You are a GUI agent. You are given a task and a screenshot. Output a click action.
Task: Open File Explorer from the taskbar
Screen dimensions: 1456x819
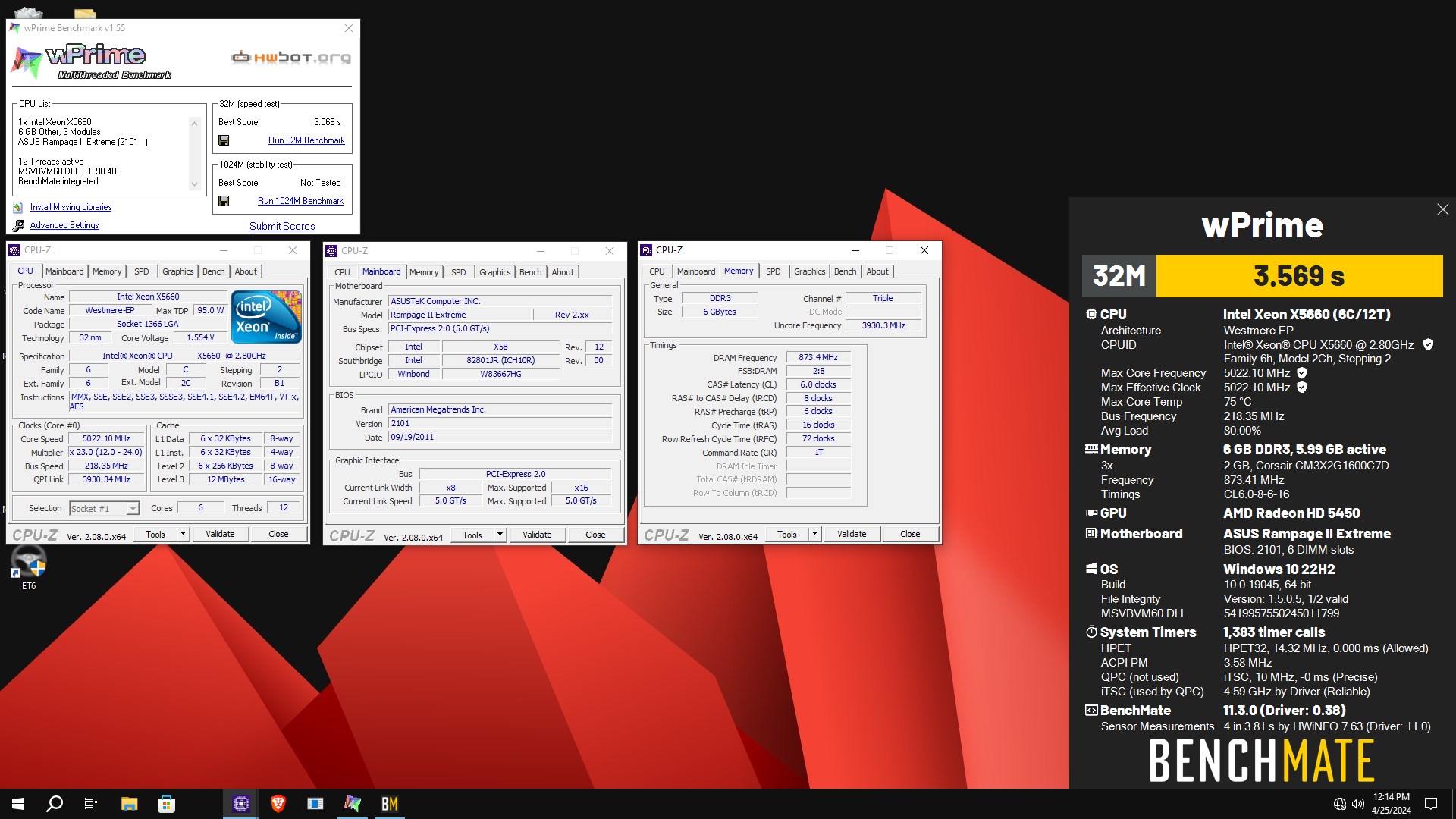pos(129,804)
